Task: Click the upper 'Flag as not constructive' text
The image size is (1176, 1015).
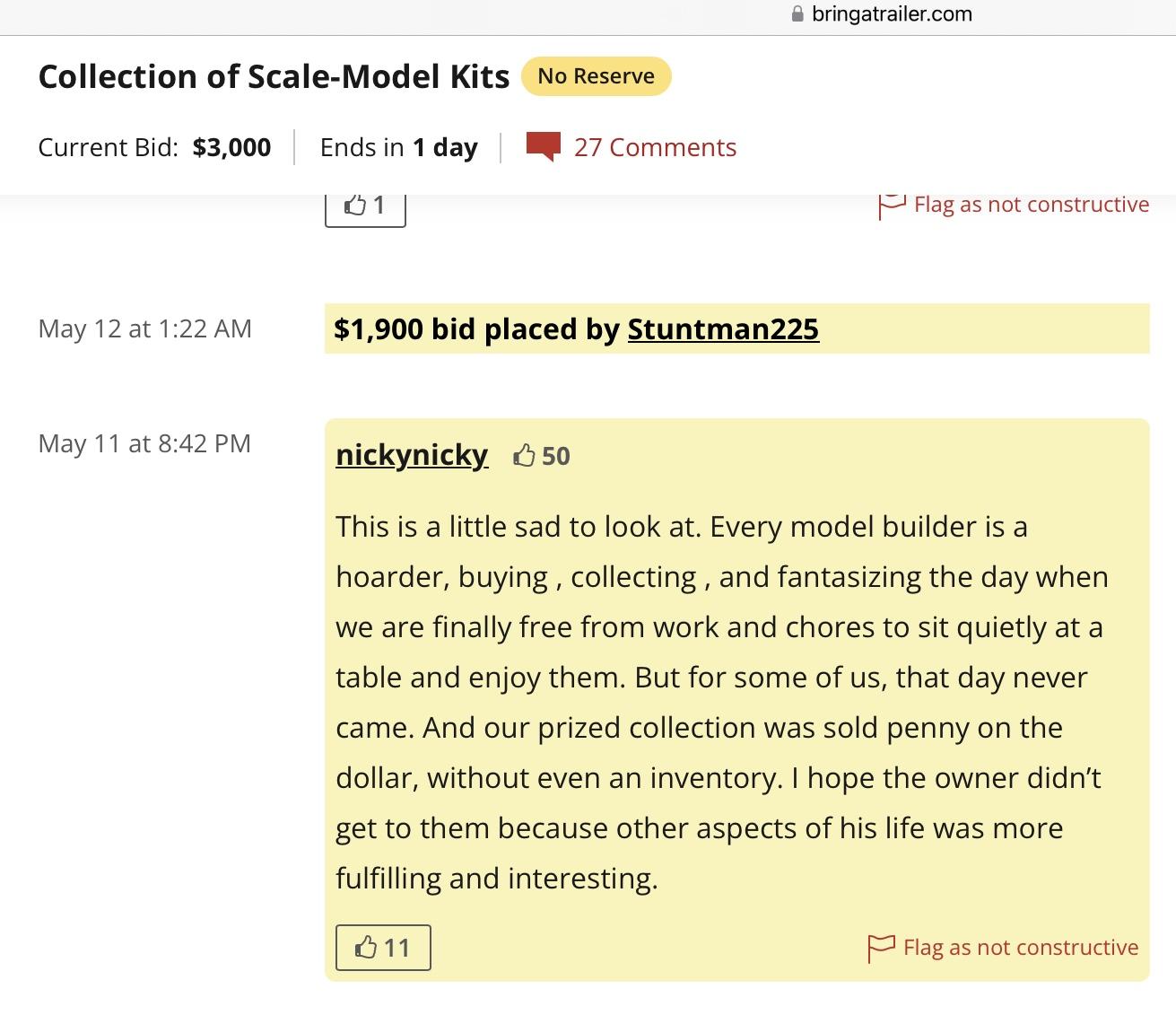Action: (x=1032, y=205)
